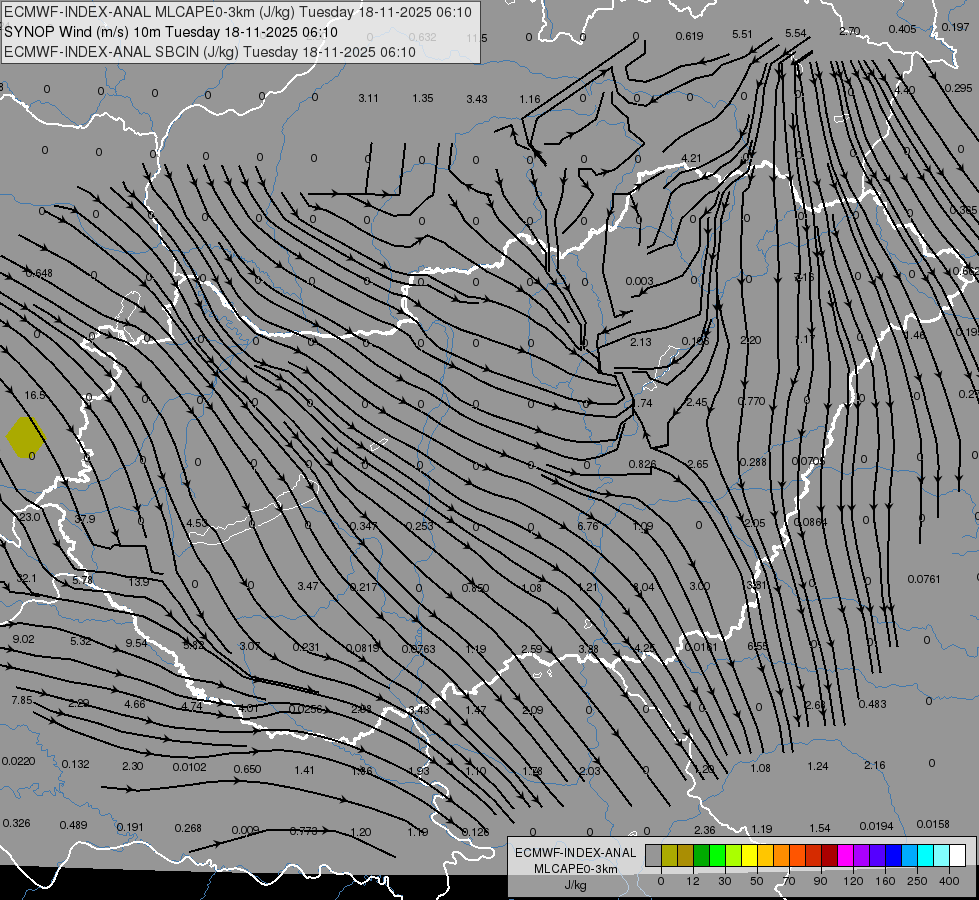Viewport: 979px width, 900px height.
Task: Click the map value 2.16
Action: pos(875,765)
